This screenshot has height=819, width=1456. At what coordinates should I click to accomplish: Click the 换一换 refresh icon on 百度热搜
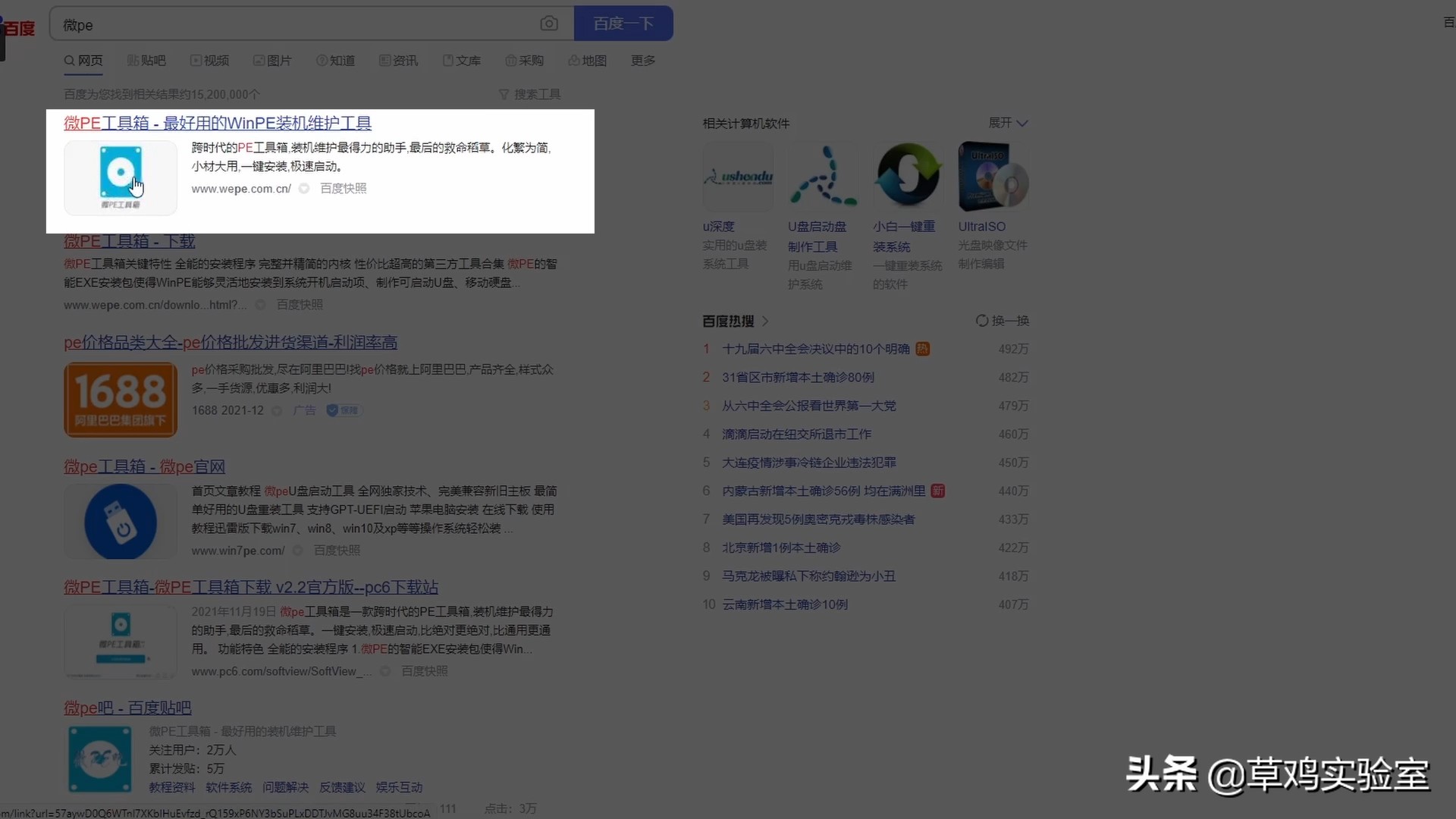982,320
